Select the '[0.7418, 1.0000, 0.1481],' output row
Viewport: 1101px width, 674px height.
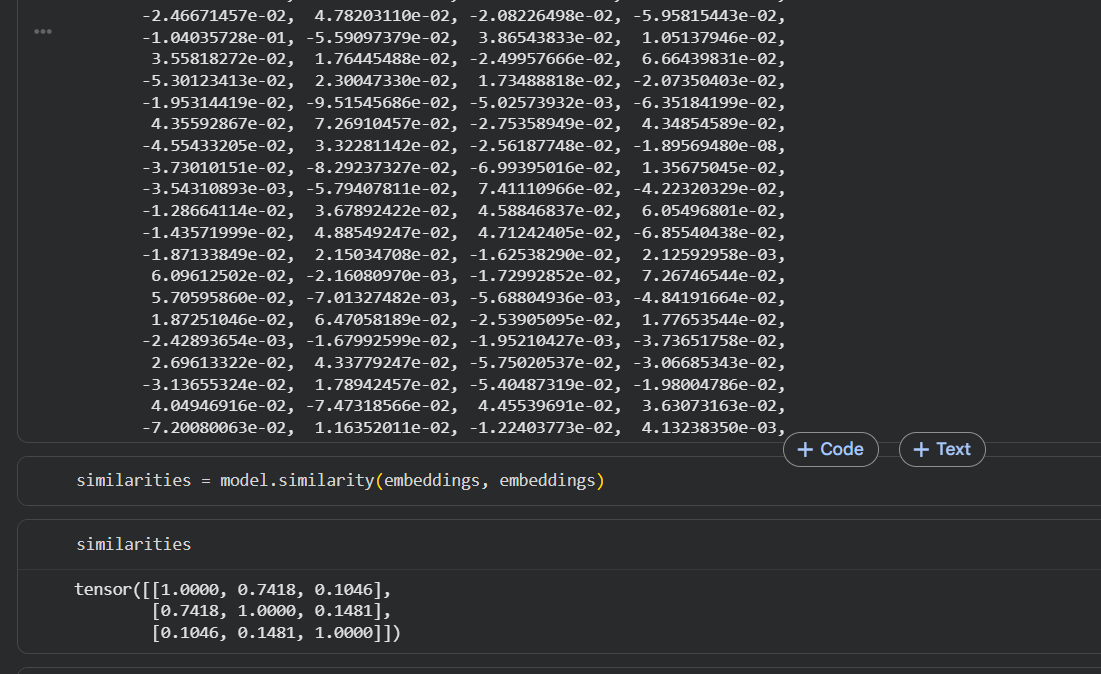271,611
